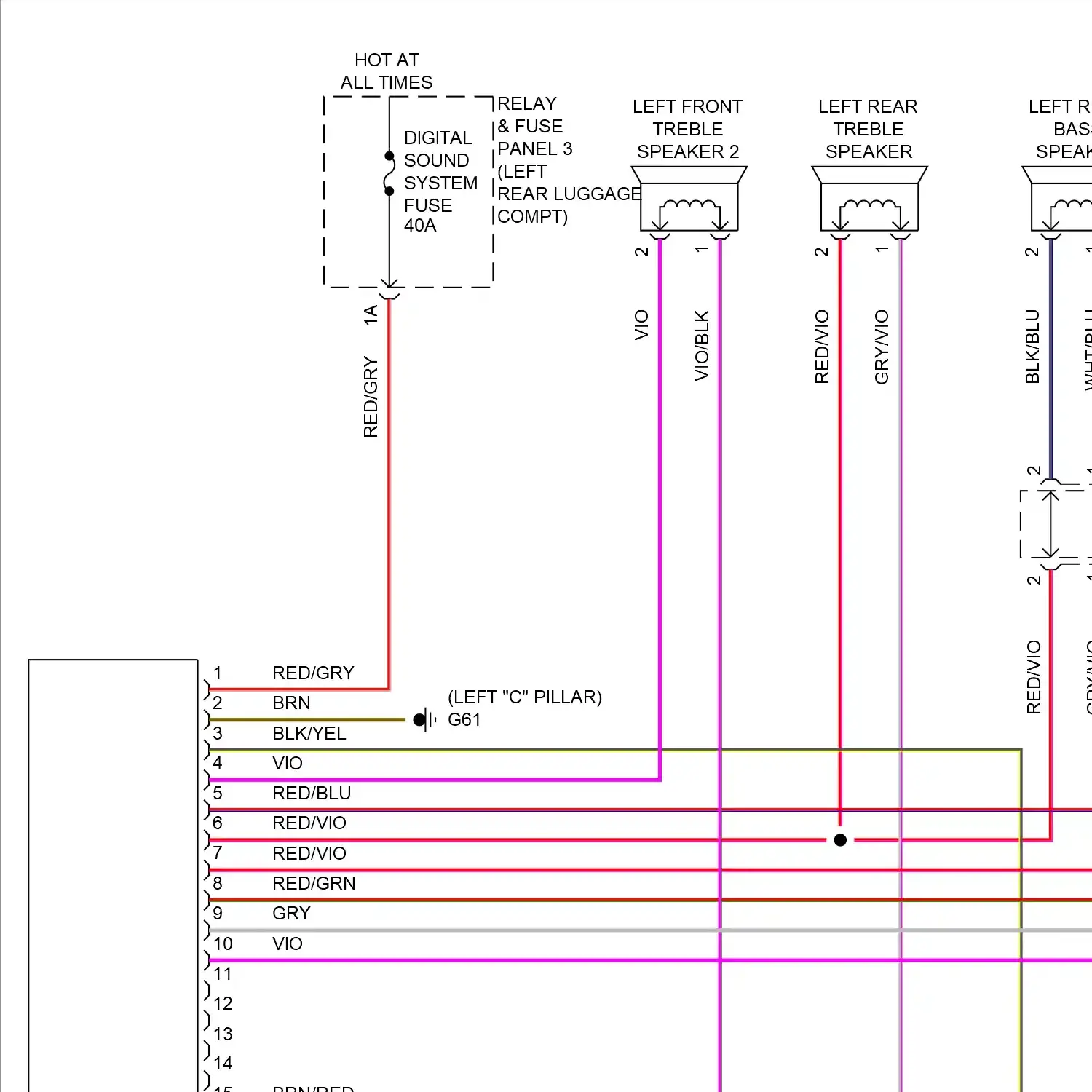Click the large amplifier connector box

pos(113,876)
